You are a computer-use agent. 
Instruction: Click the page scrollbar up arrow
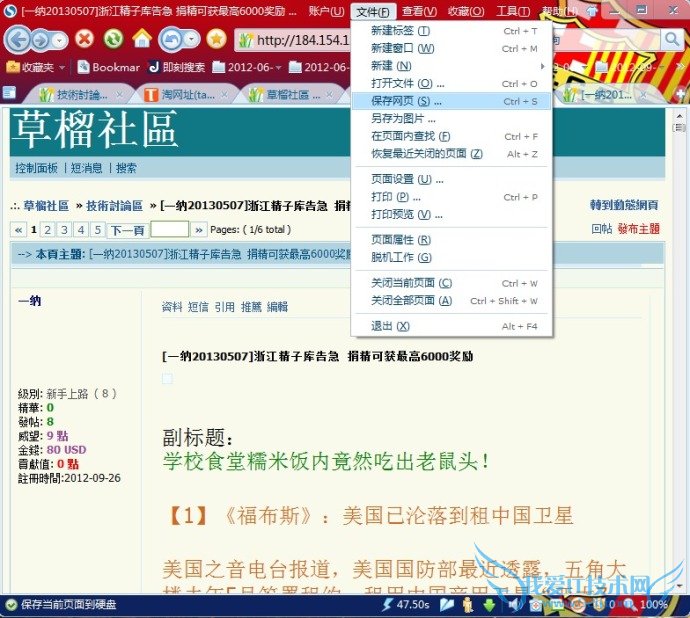[x=679, y=116]
